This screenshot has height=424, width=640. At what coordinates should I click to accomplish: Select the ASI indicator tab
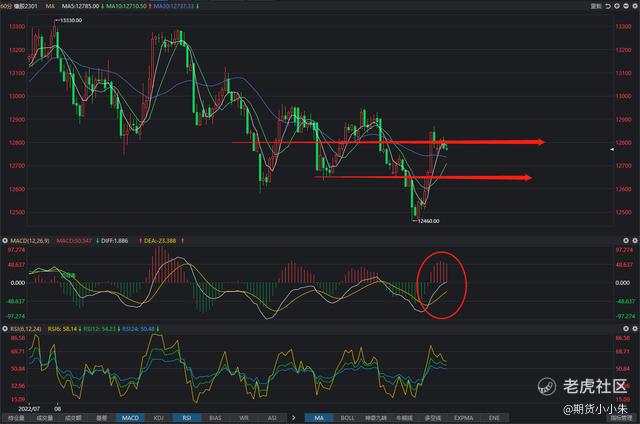pos(272,418)
